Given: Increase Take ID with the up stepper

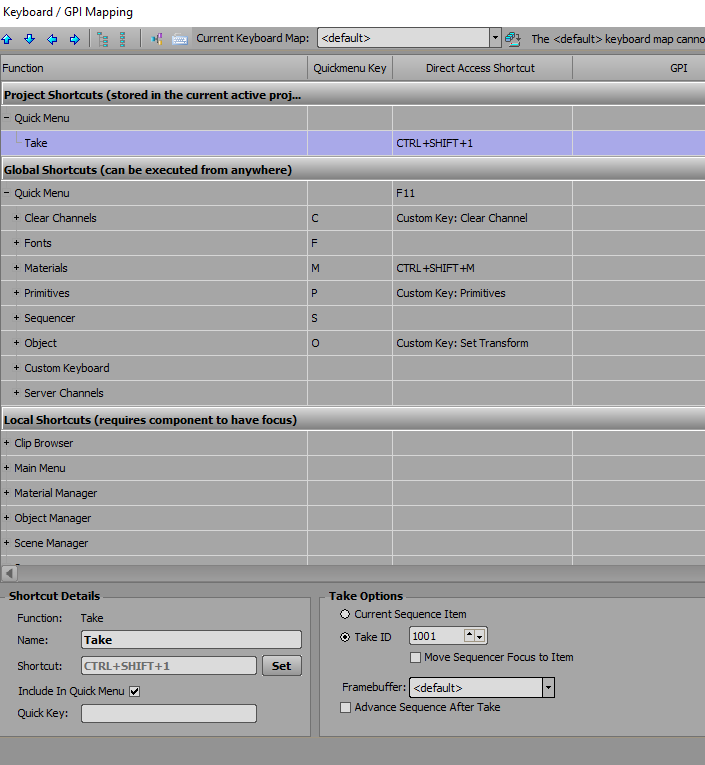Looking at the screenshot, I should (x=469, y=635).
